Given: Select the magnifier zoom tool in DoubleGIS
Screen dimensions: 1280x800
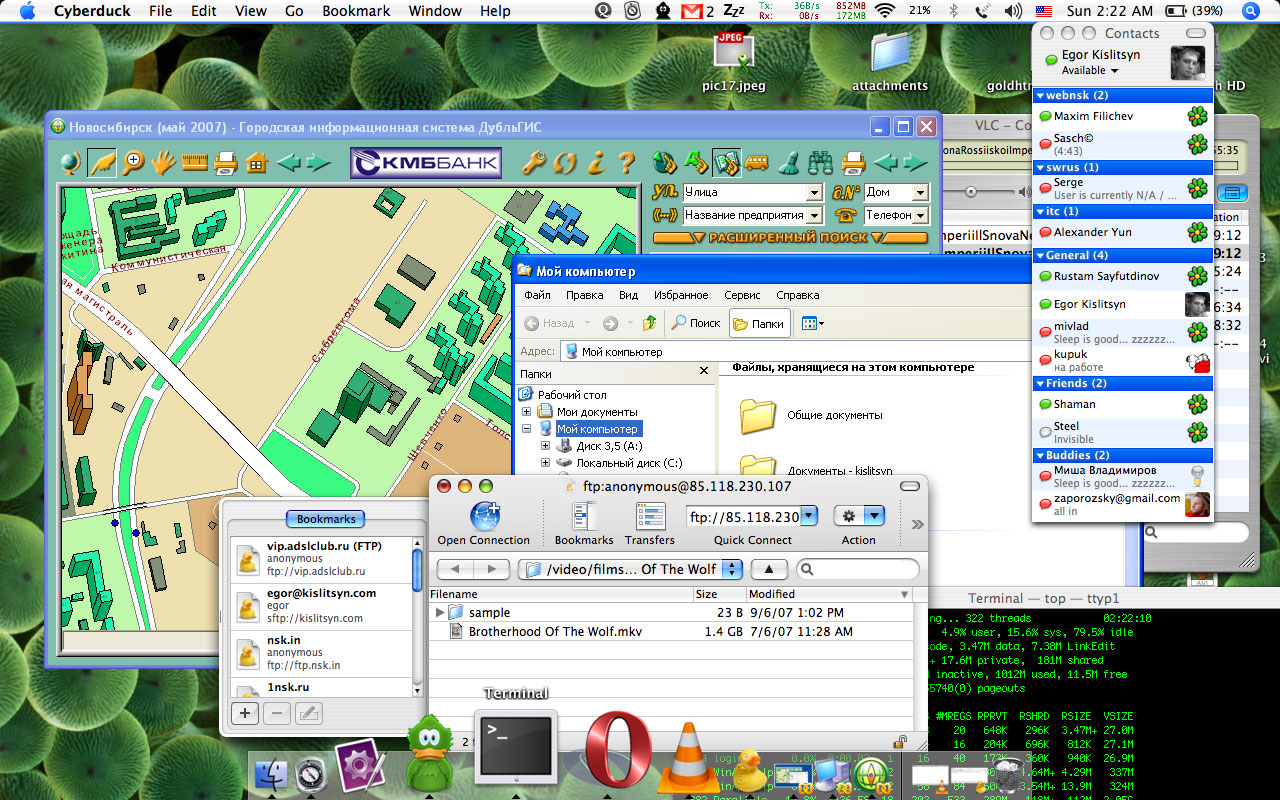Looking at the screenshot, I should pyautogui.click(x=133, y=162).
